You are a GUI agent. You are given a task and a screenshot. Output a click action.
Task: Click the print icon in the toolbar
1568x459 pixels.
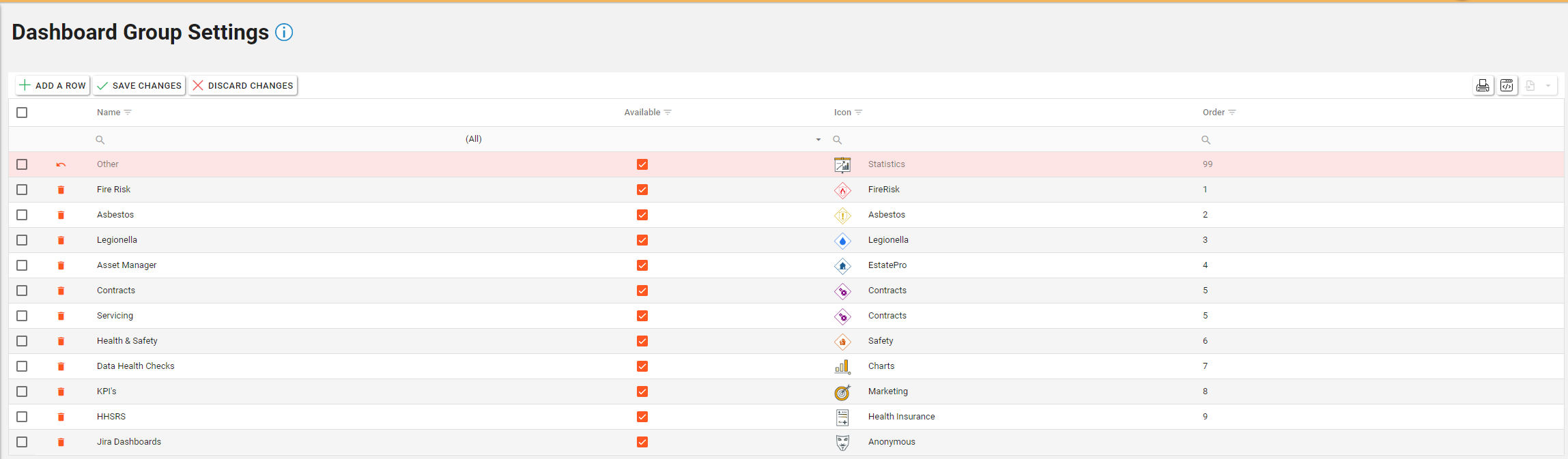point(1483,85)
